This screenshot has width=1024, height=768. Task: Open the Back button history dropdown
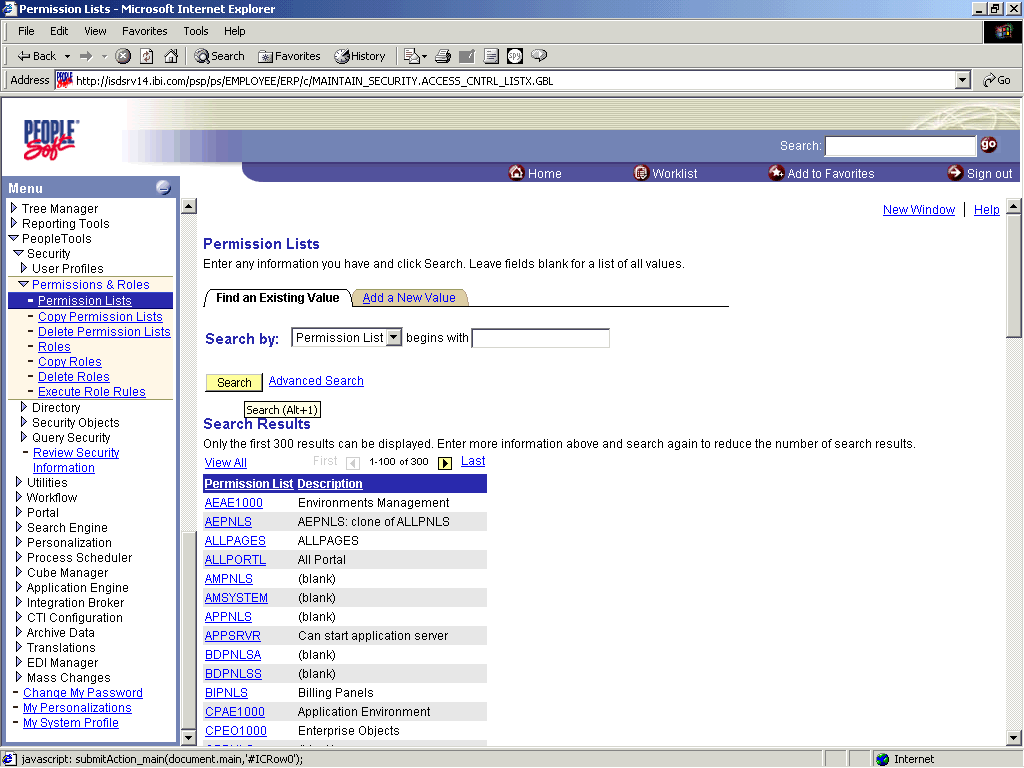(x=67, y=57)
